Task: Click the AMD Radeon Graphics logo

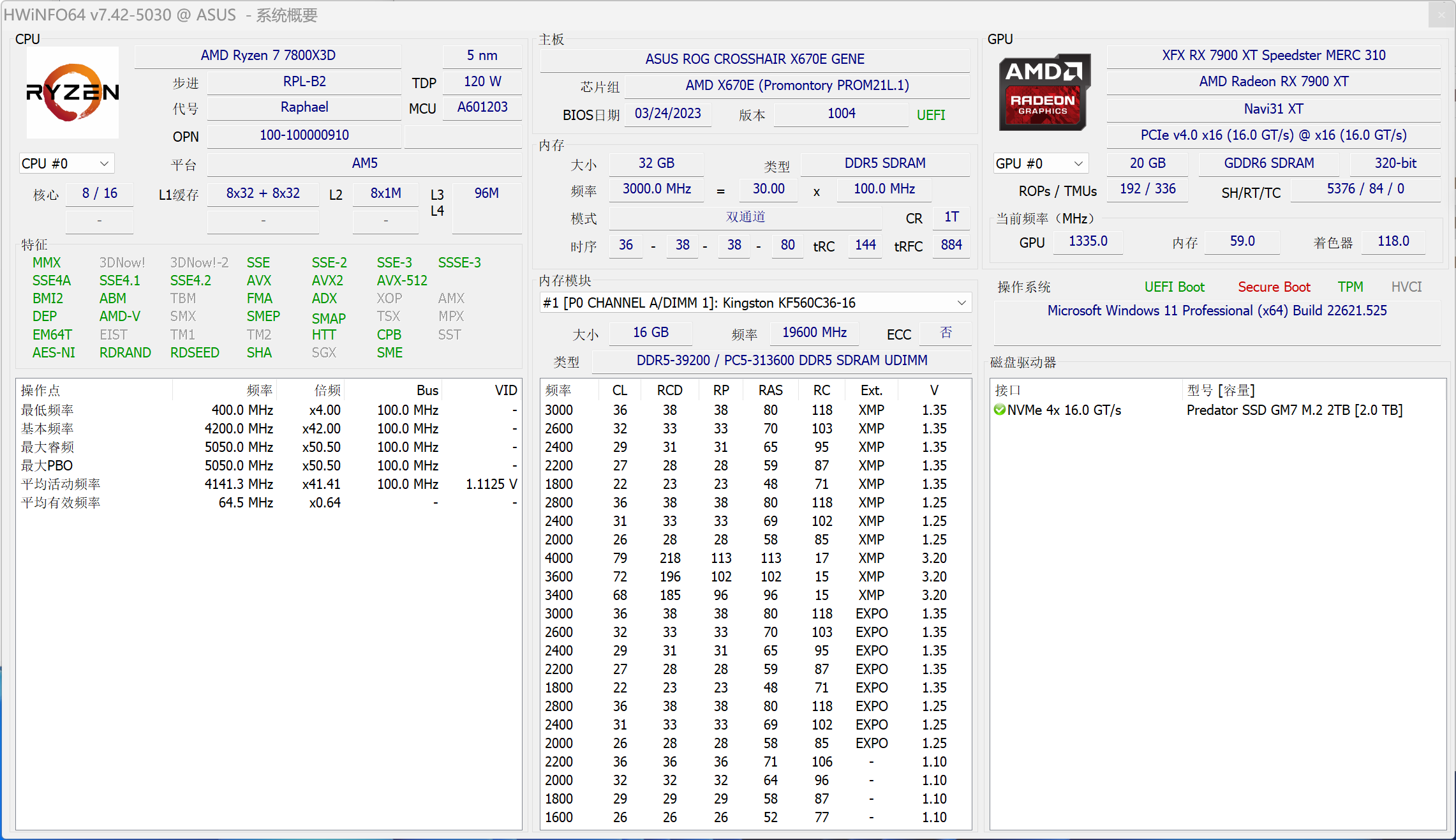Action: click(x=1044, y=93)
